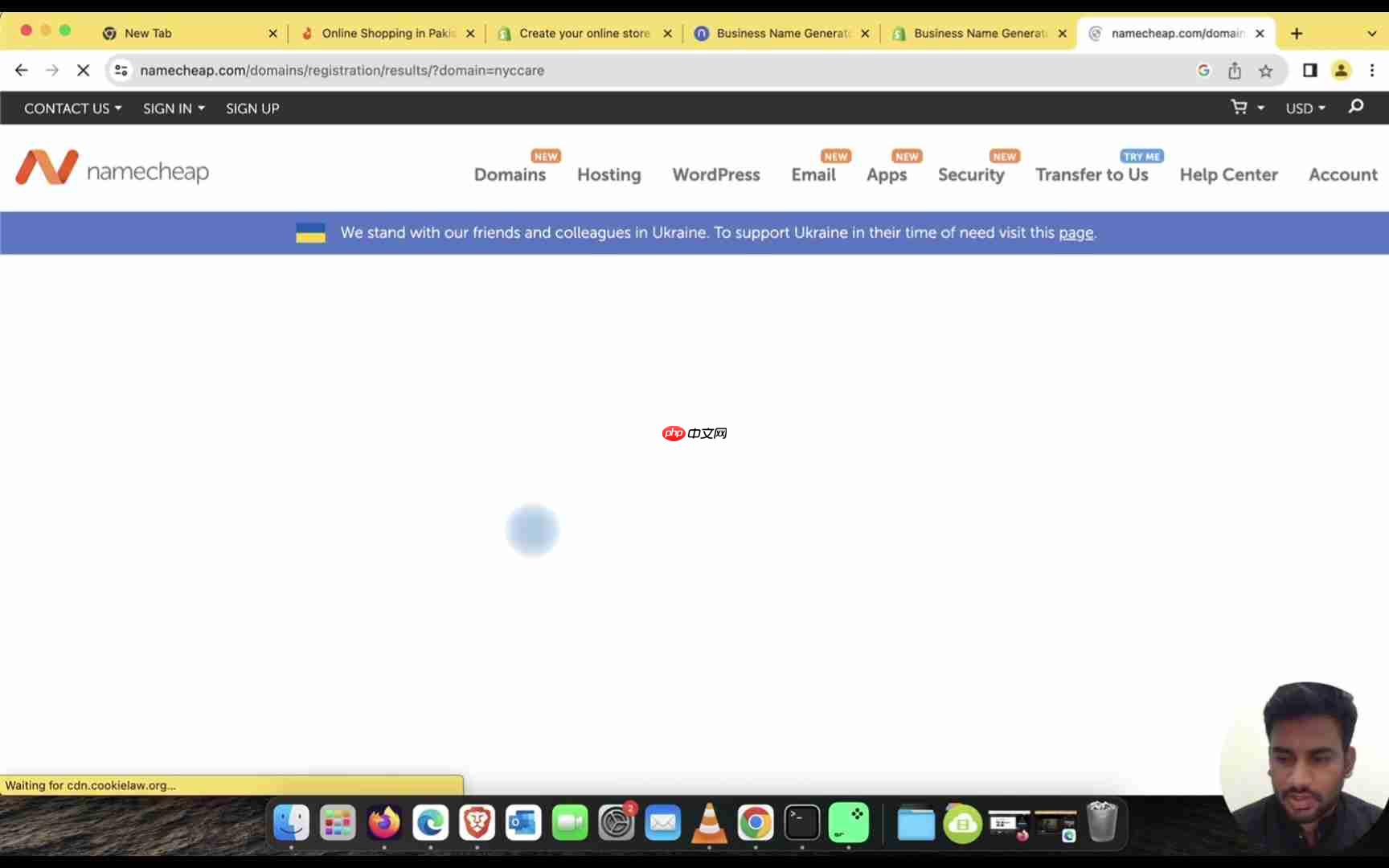Screen dimensions: 1389x868
Task: Open Chrome three-dot menu
Action: pyautogui.click(x=1372, y=71)
